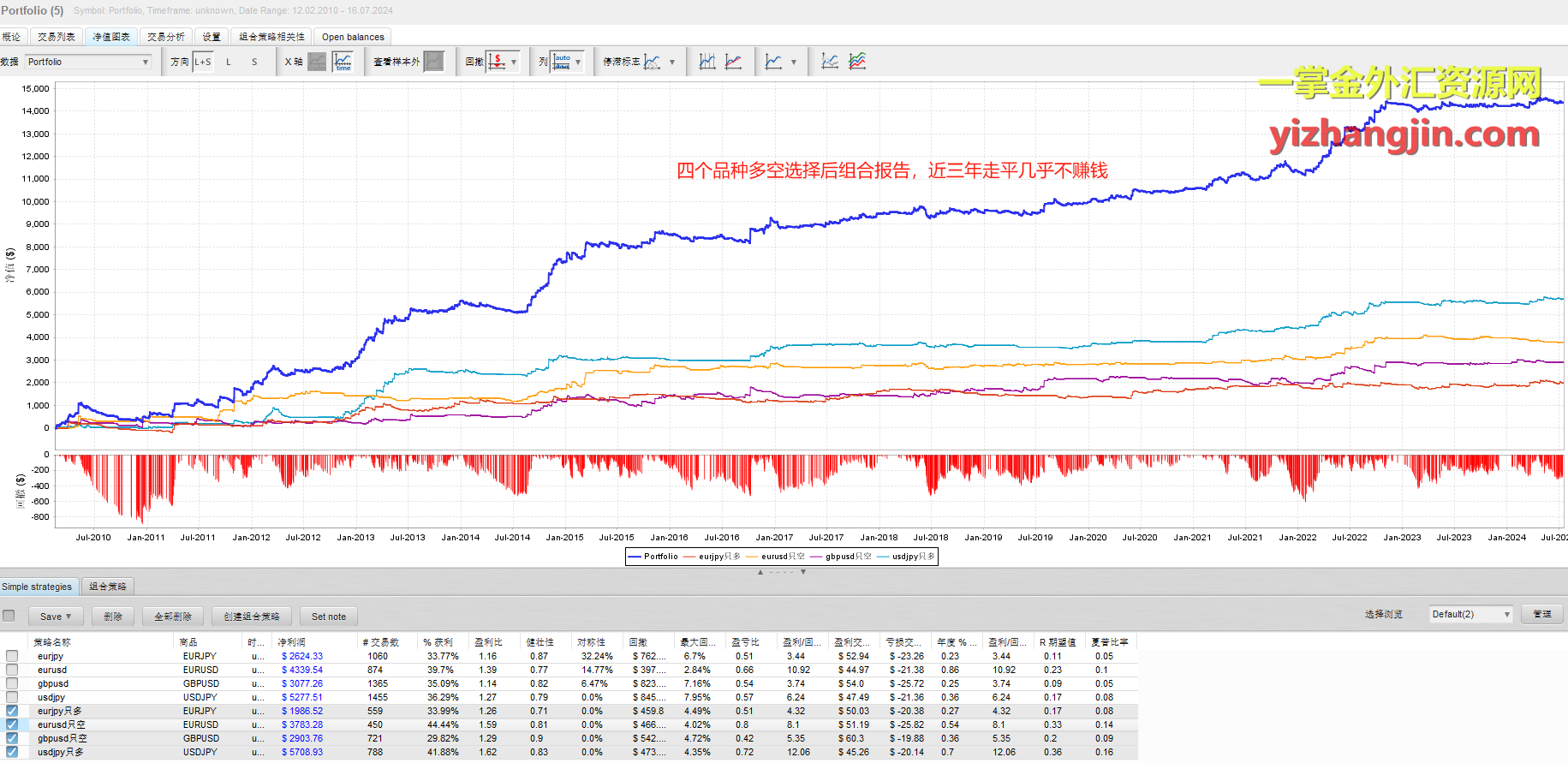1568x763 pixels.
Task: Open the Default(2) view dropdown
Action: [1471, 614]
